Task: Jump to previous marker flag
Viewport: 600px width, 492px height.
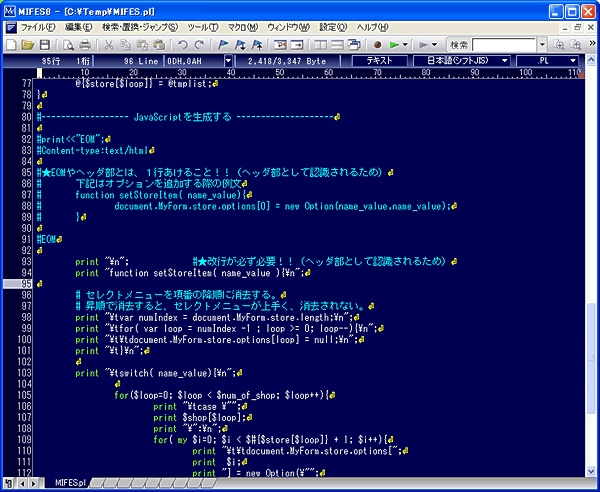Action: pos(257,45)
